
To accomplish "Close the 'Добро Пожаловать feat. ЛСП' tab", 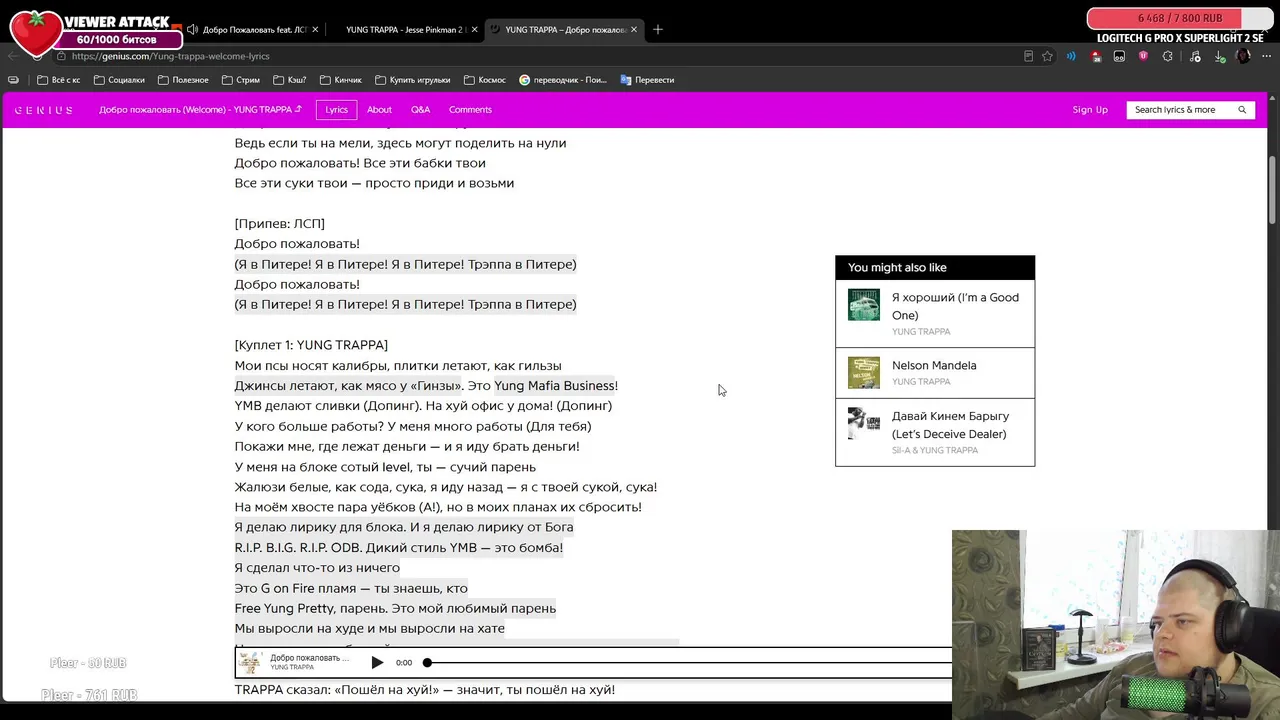I will pyautogui.click(x=315, y=29).
